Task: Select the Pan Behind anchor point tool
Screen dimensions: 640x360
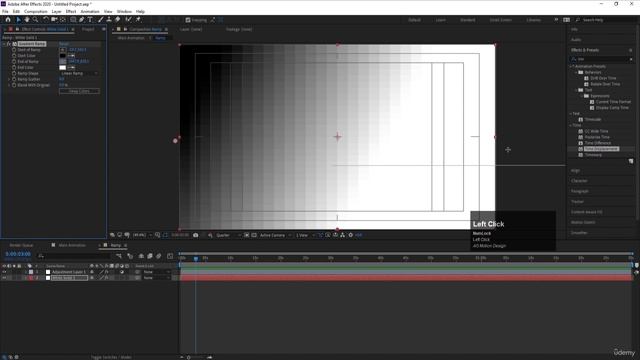Action: pos(62,20)
